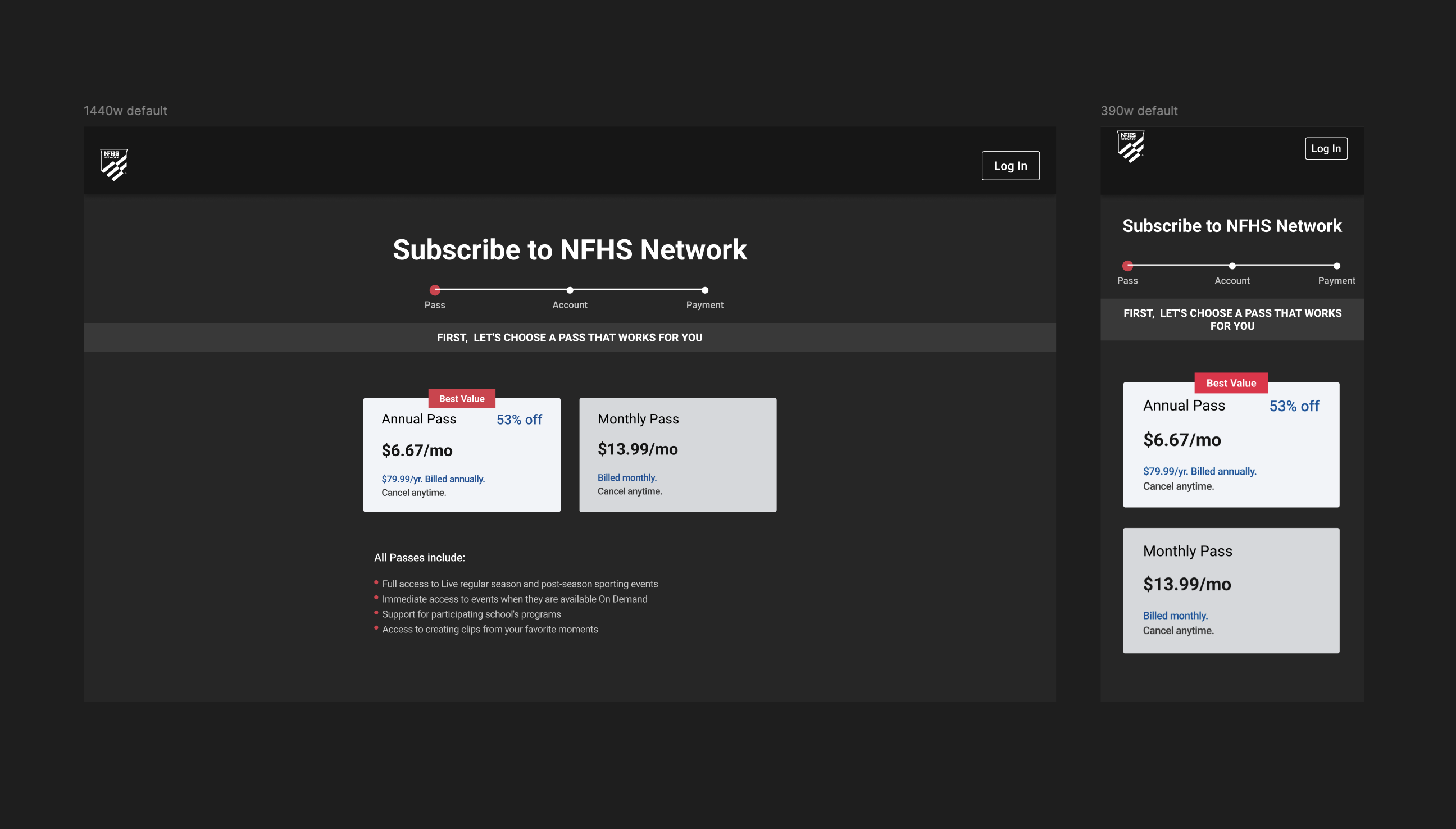Click the '1440w default' frame label
Screen dimensions: 1456x829
click(125, 111)
